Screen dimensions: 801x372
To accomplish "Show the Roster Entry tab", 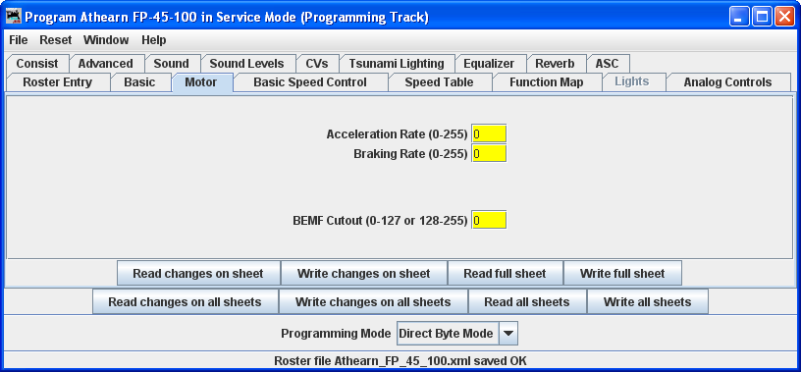I will click(57, 82).
